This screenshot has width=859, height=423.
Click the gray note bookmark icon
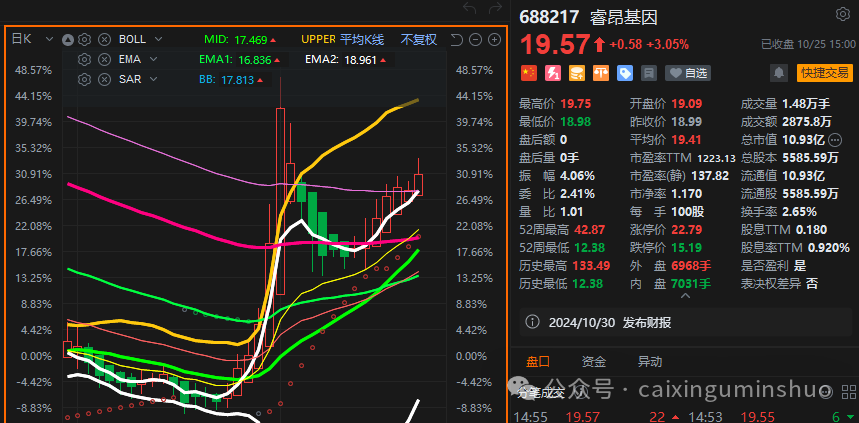pos(649,73)
